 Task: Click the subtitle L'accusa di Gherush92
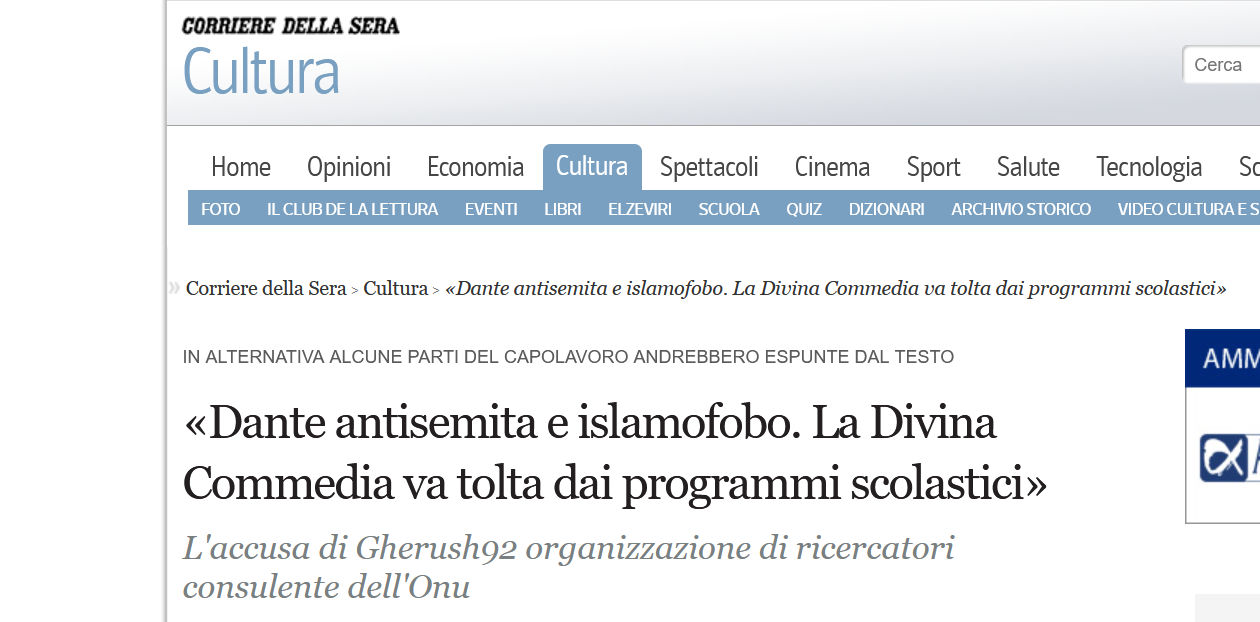(x=568, y=567)
